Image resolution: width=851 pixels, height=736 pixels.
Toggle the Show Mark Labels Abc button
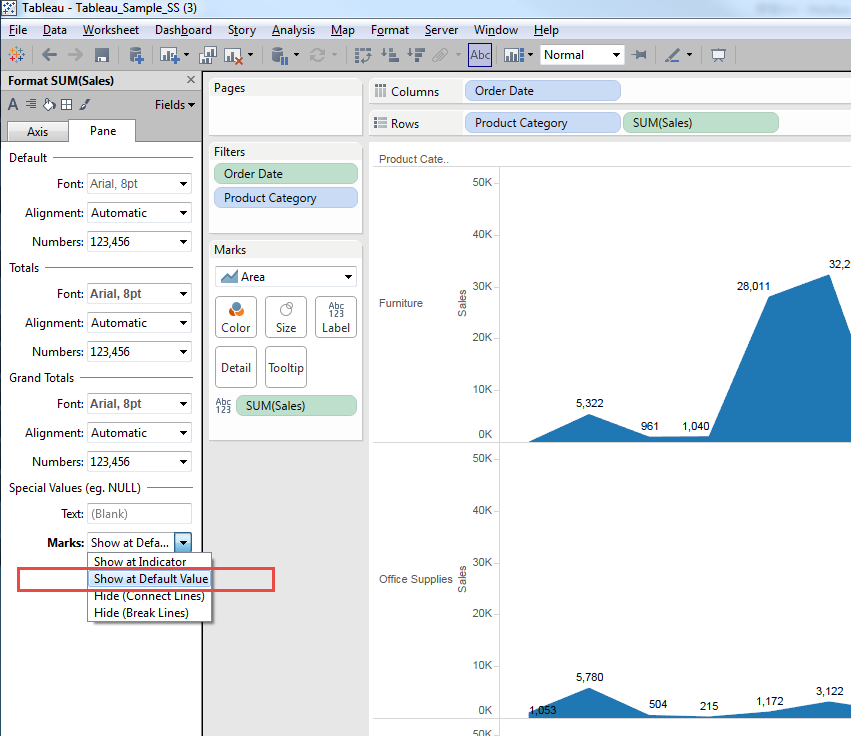coord(480,55)
